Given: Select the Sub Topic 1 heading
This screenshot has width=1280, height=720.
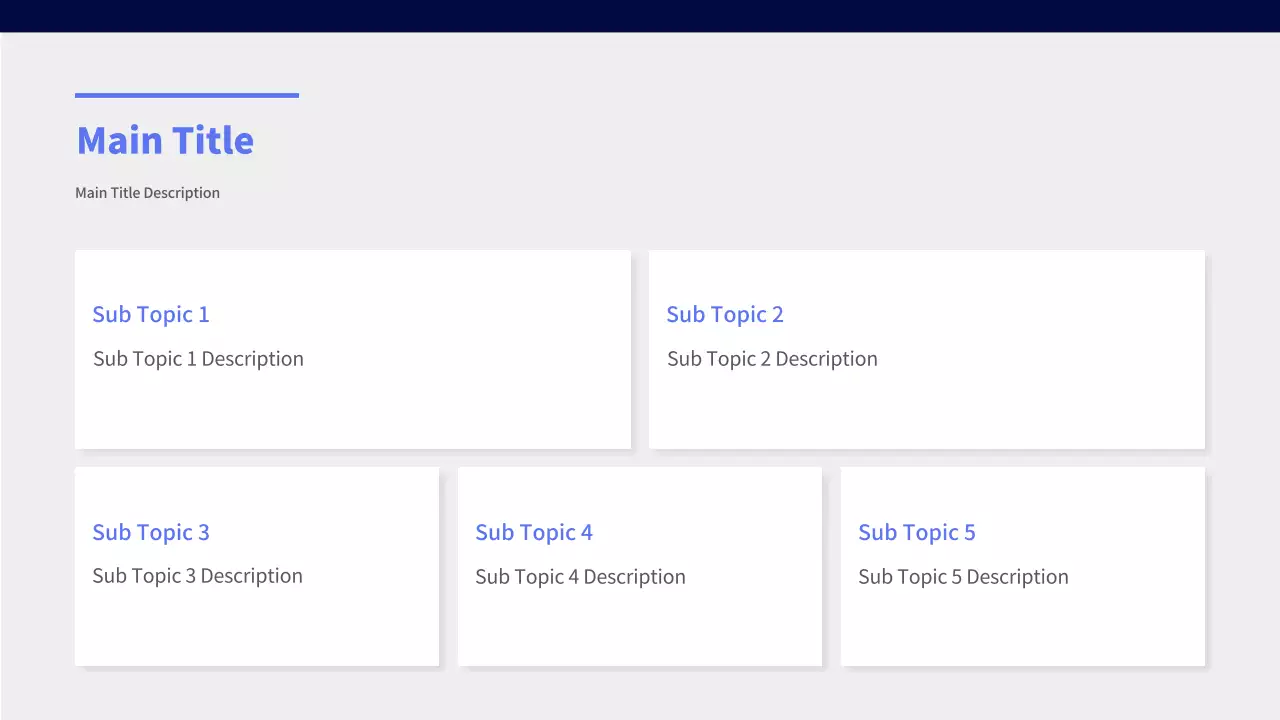Looking at the screenshot, I should (x=151, y=314).
